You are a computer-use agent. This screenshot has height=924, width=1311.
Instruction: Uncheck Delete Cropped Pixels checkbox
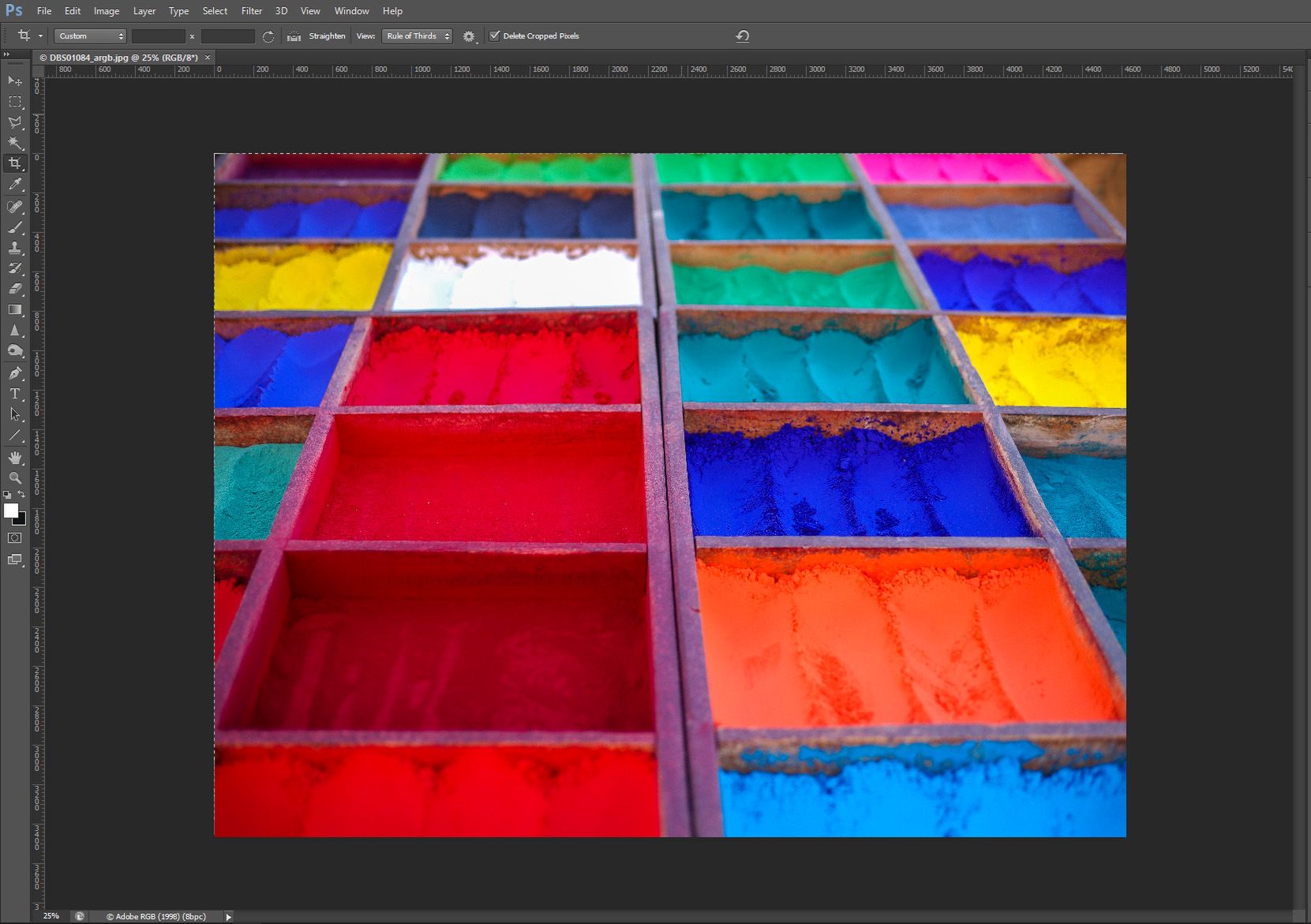click(x=495, y=36)
